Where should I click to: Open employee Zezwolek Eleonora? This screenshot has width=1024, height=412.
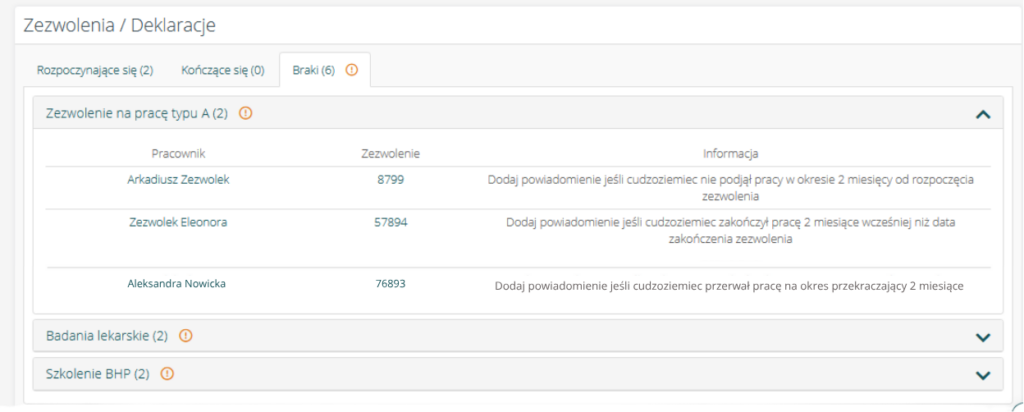(x=178, y=223)
